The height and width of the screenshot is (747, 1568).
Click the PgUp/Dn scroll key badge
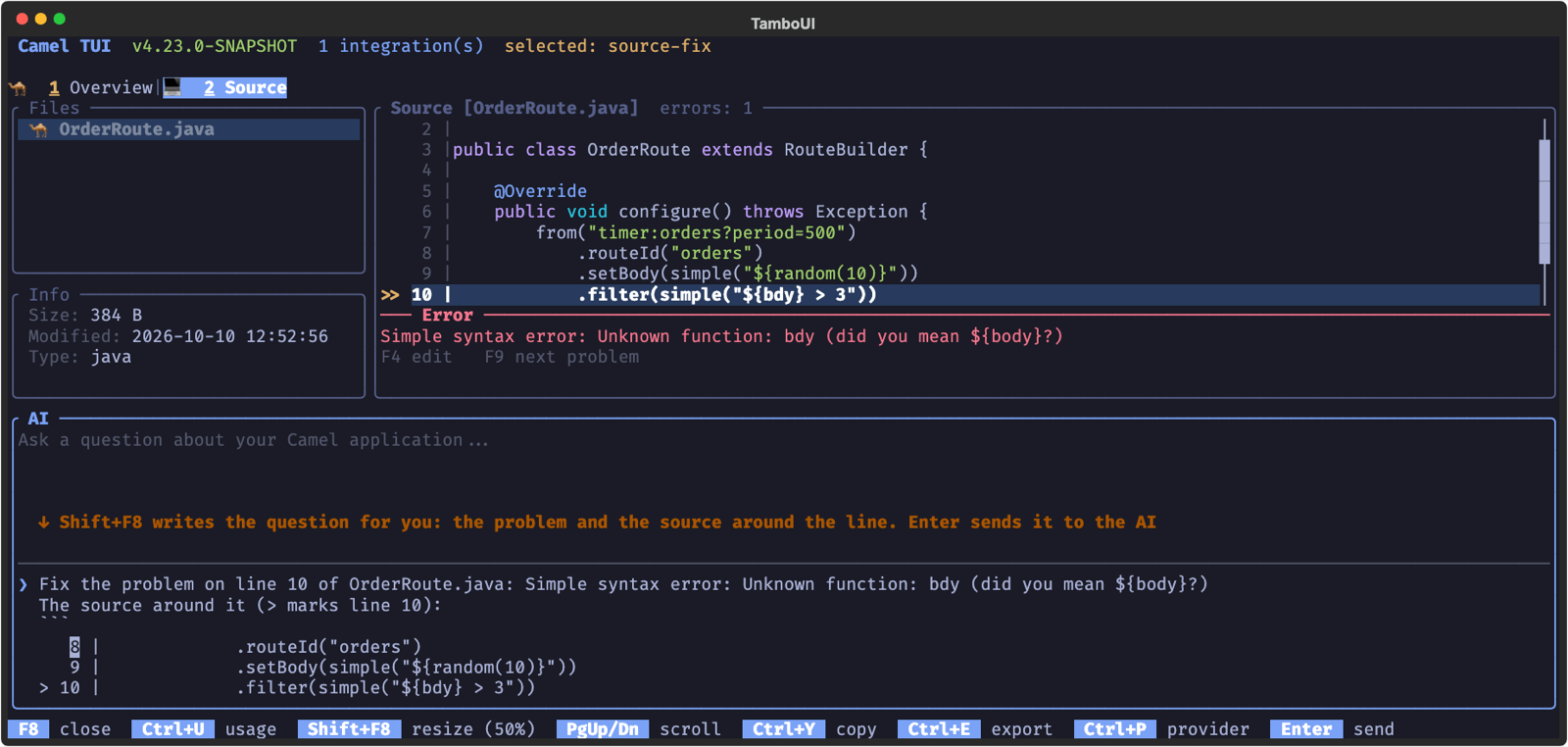(x=603, y=729)
